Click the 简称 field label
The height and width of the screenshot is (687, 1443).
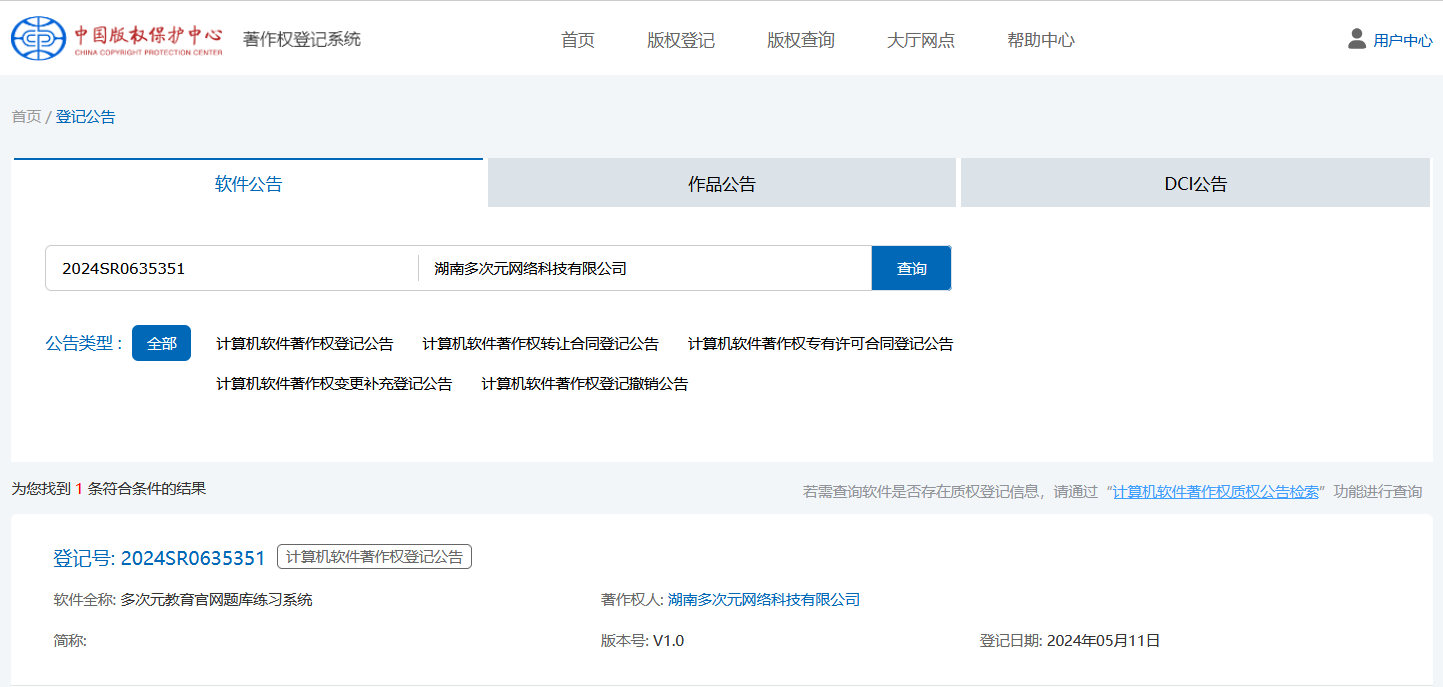(x=70, y=641)
